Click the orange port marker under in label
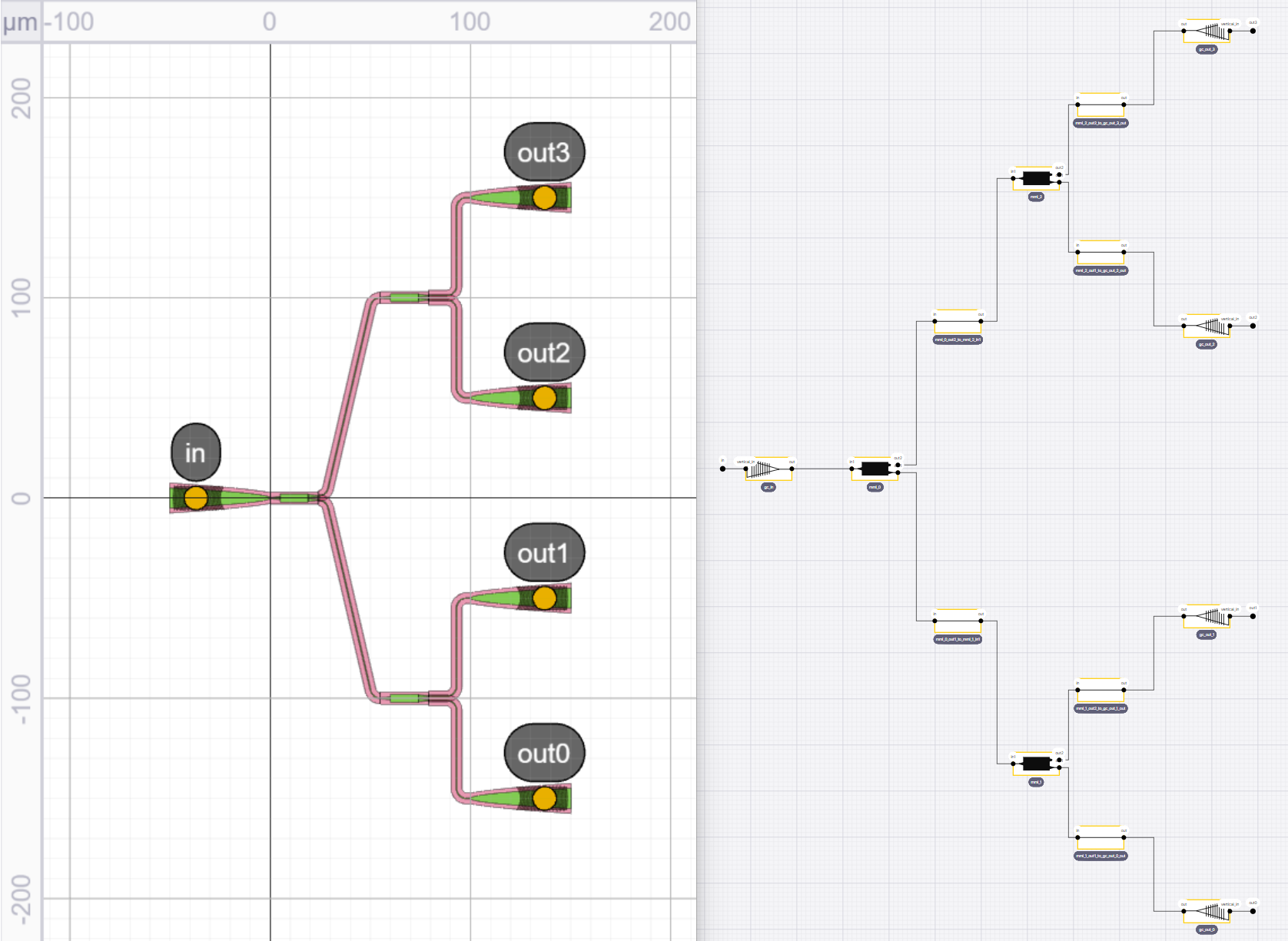Image resolution: width=1288 pixels, height=941 pixels. pos(196,499)
